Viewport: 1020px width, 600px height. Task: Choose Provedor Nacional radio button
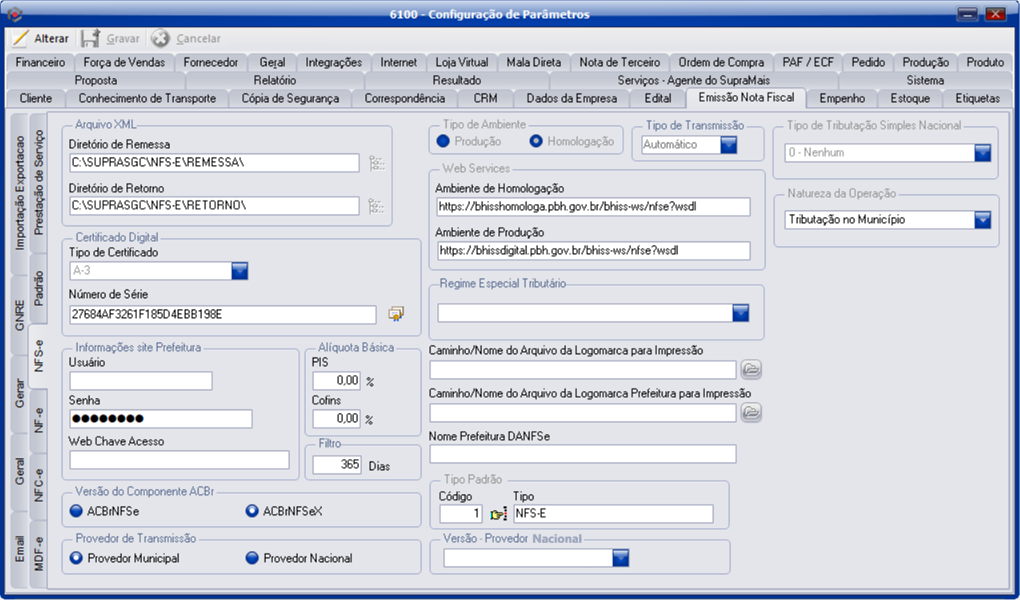point(253,558)
